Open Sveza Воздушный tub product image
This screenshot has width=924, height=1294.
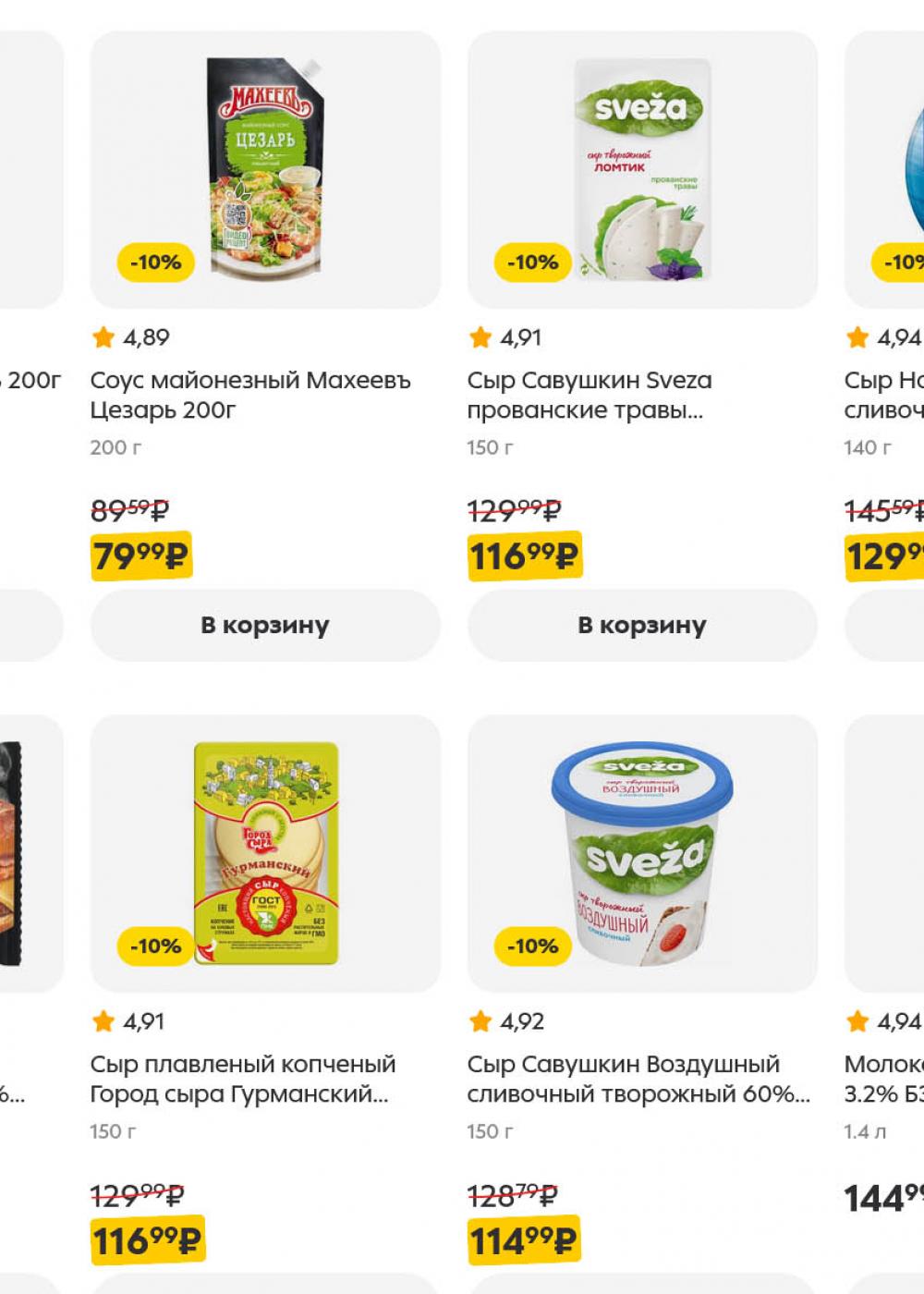tap(642, 853)
